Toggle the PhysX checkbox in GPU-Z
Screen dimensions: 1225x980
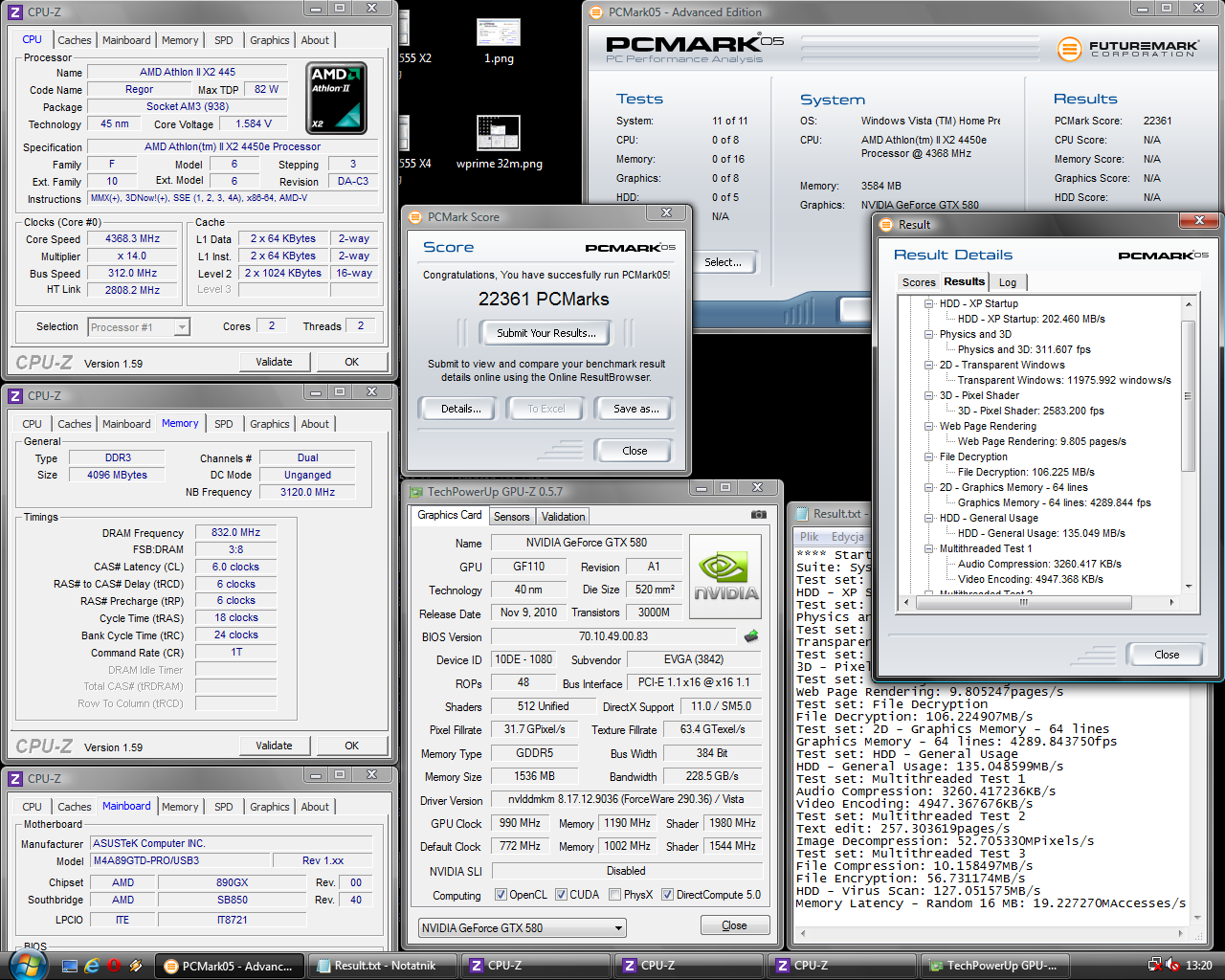point(614,895)
